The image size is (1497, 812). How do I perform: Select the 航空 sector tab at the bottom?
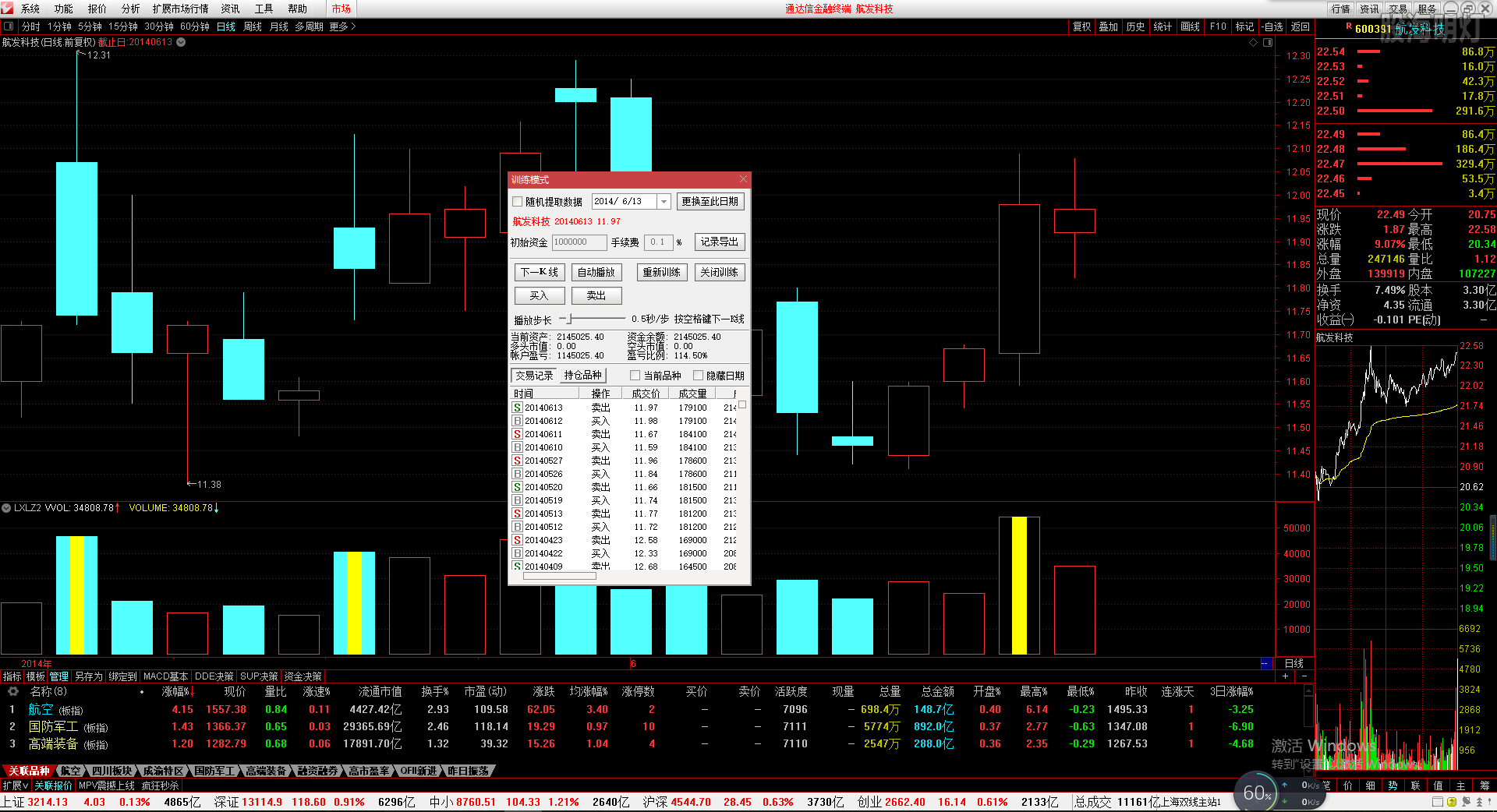coord(71,771)
